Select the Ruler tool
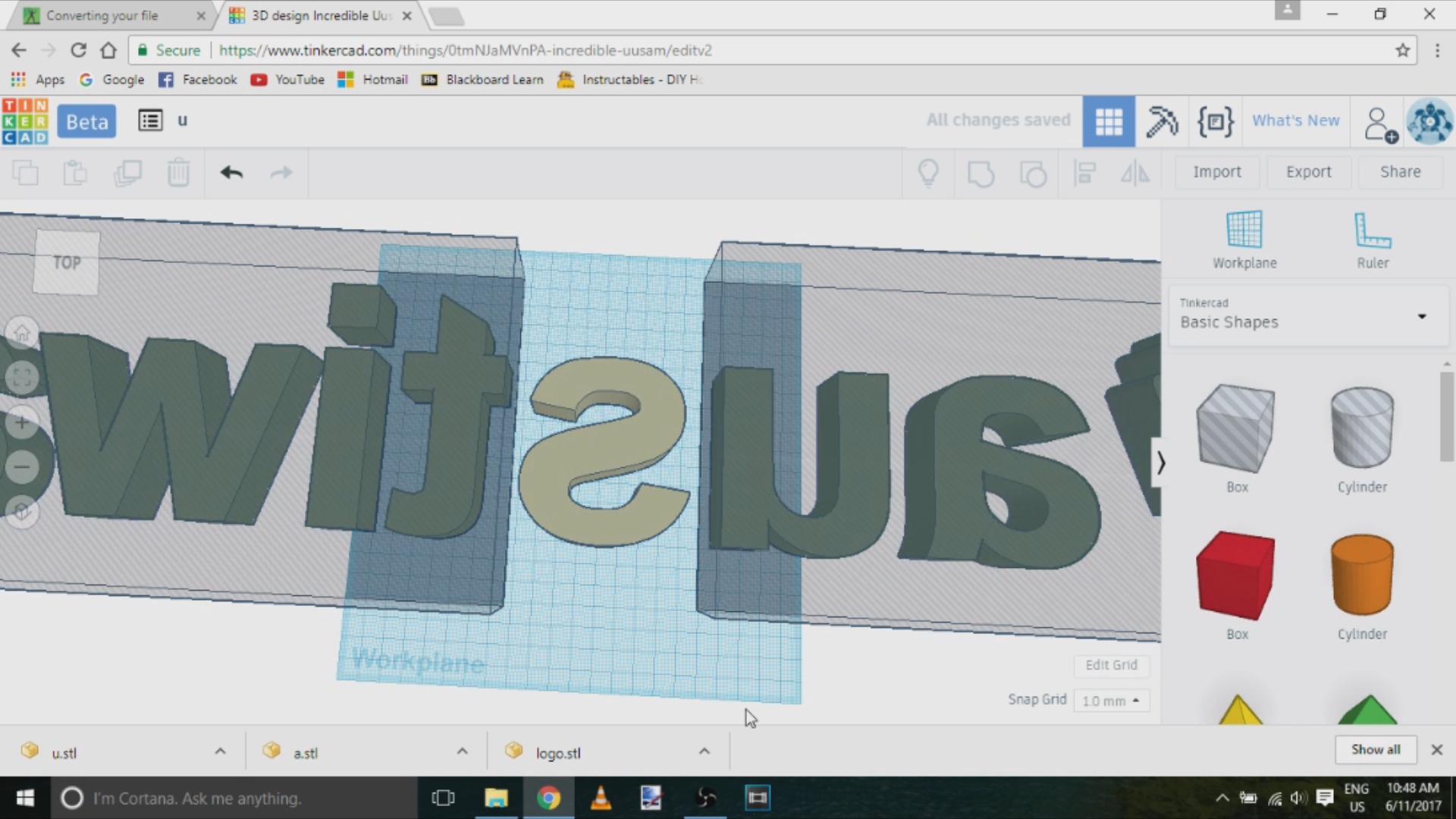 click(1372, 230)
